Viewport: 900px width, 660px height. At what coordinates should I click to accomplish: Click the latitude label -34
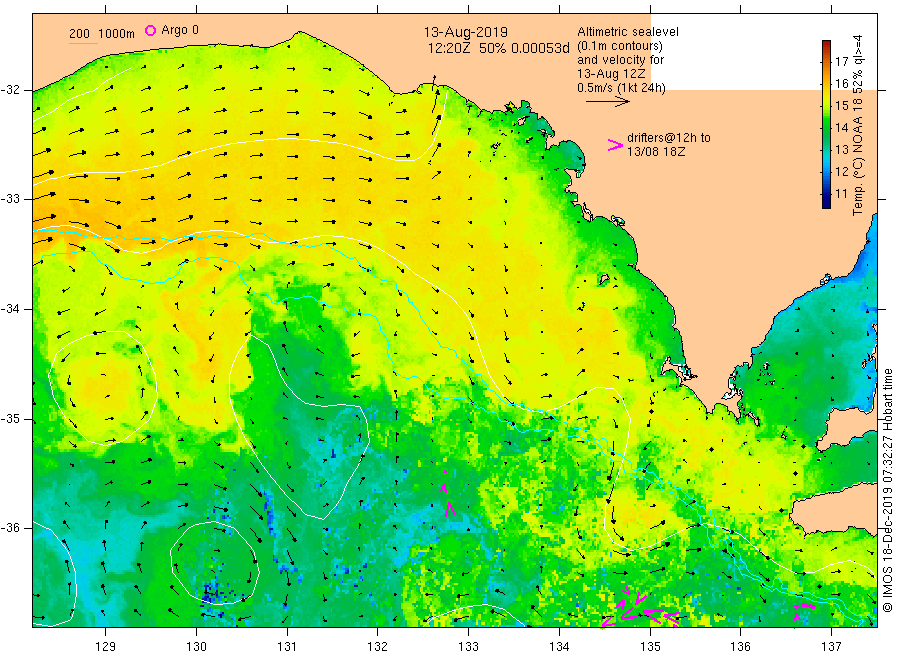(10, 309)
